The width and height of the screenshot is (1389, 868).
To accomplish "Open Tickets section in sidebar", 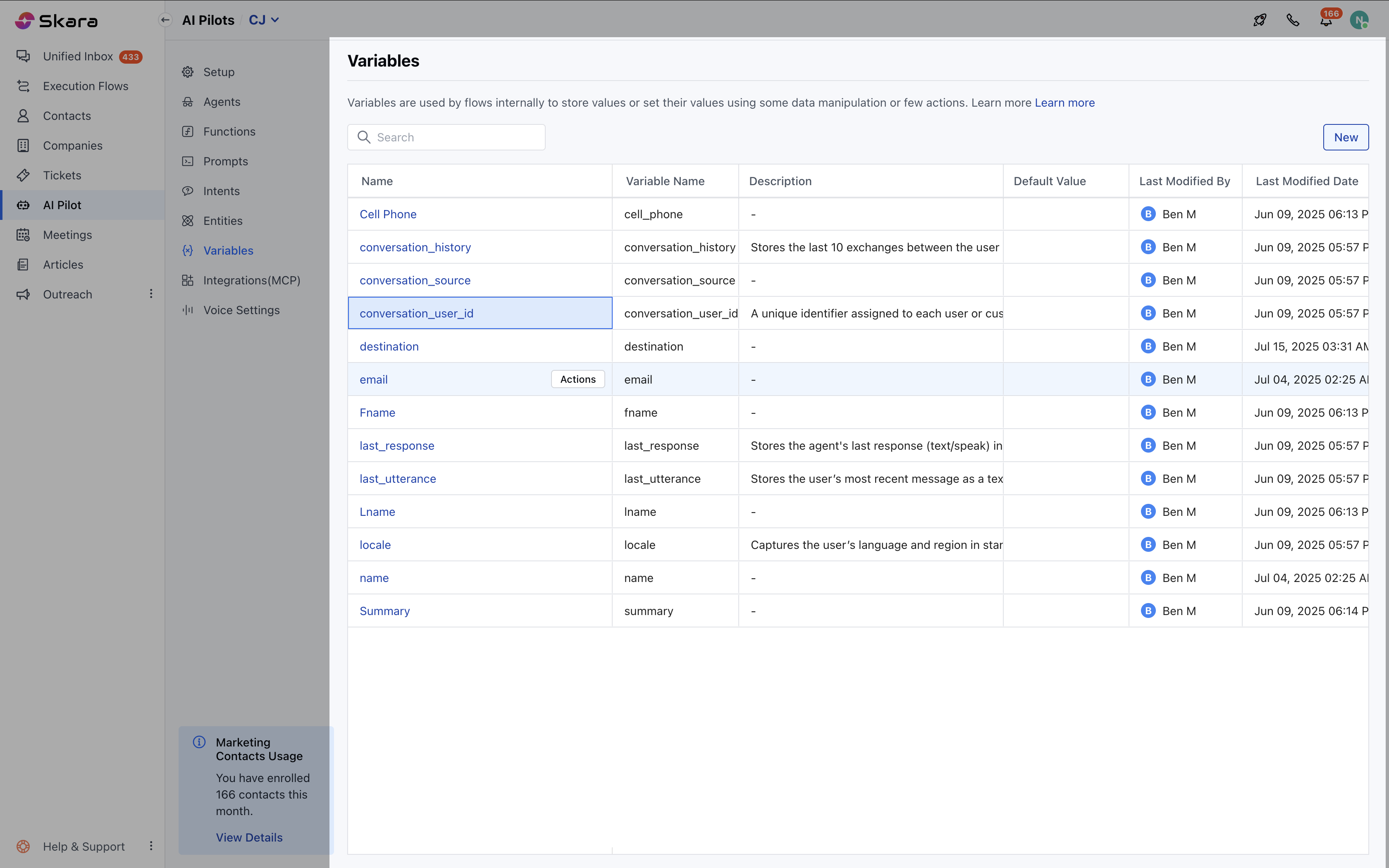I will click(62, 175).
